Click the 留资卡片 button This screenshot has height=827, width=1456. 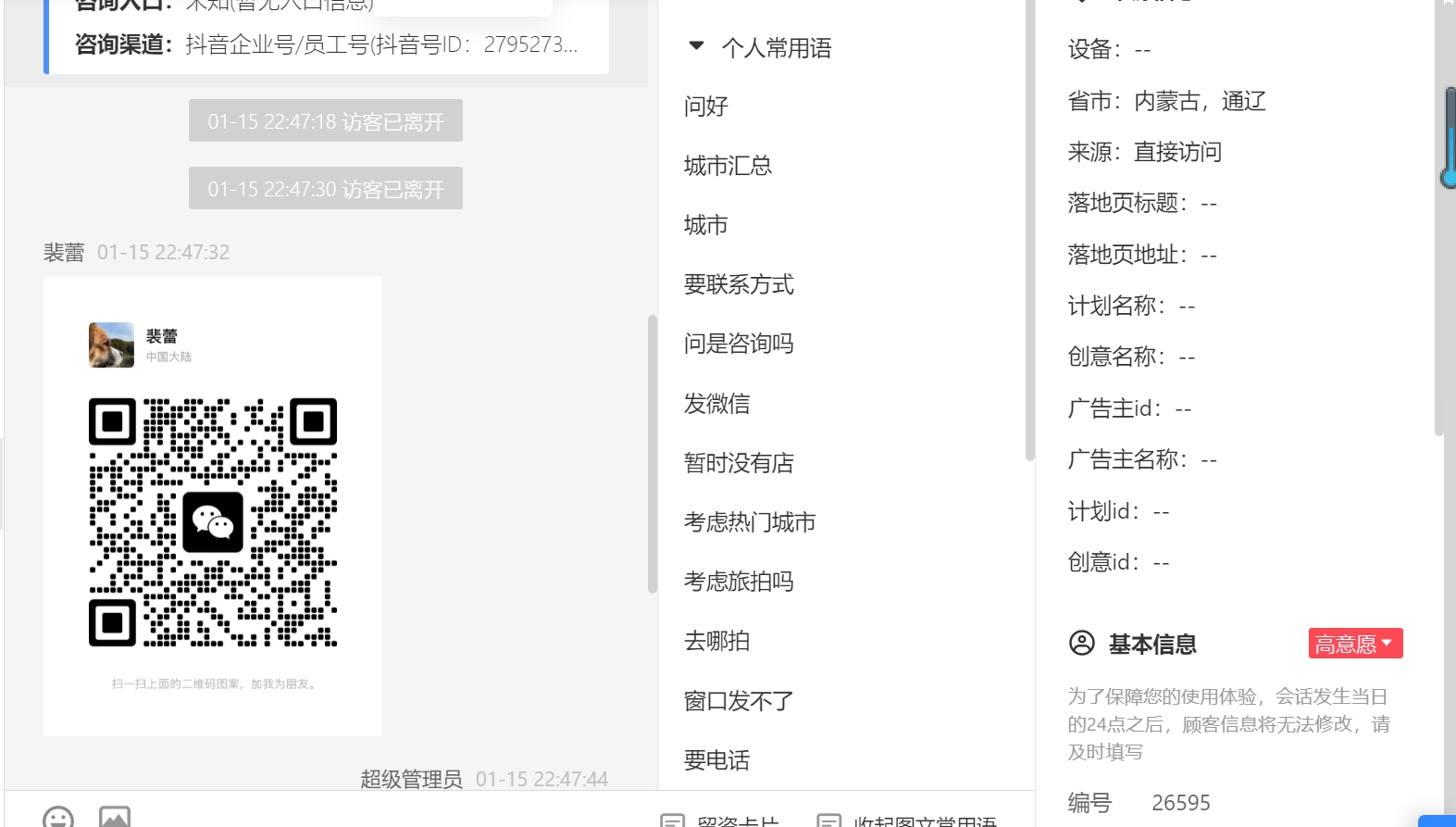(x=720, y=821)
